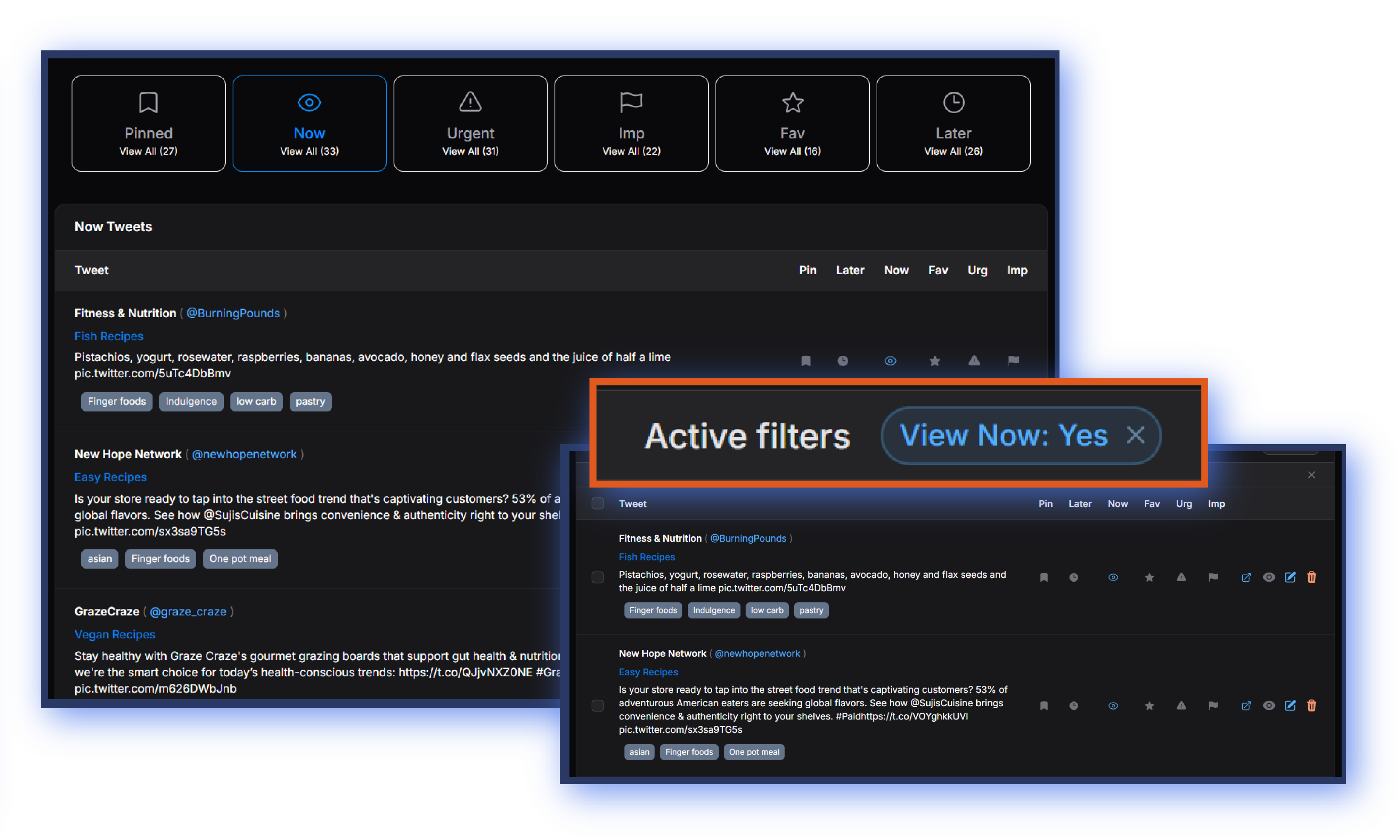Click Indulgence tag in back window
The width and height of the screenshot is (1400, 840).
pos(191,401)
